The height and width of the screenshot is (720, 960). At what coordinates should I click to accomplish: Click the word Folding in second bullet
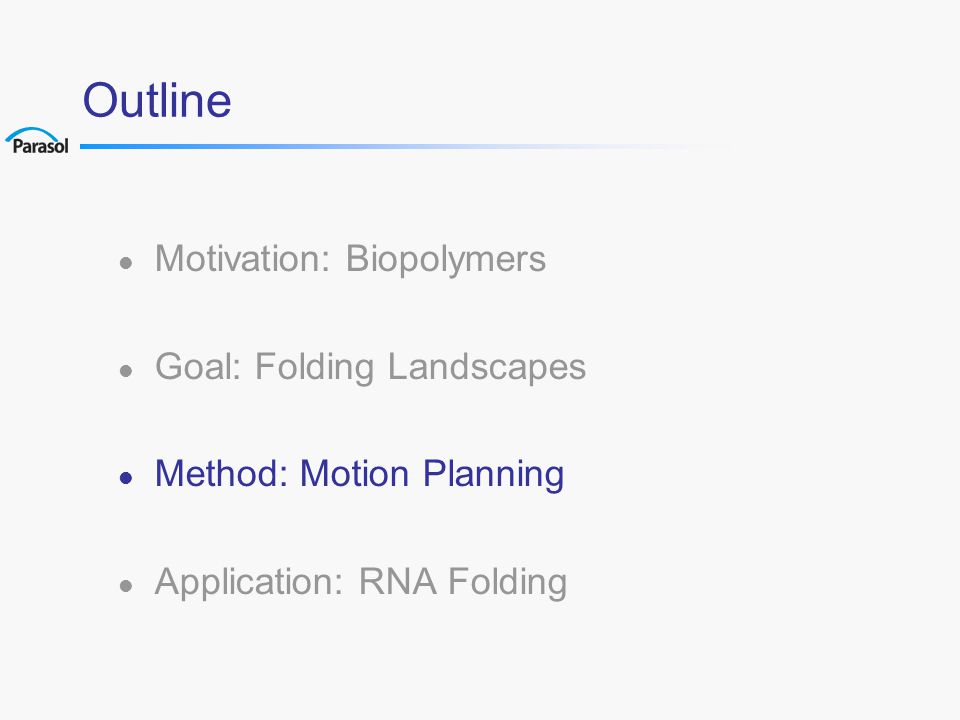pos(315,367)
